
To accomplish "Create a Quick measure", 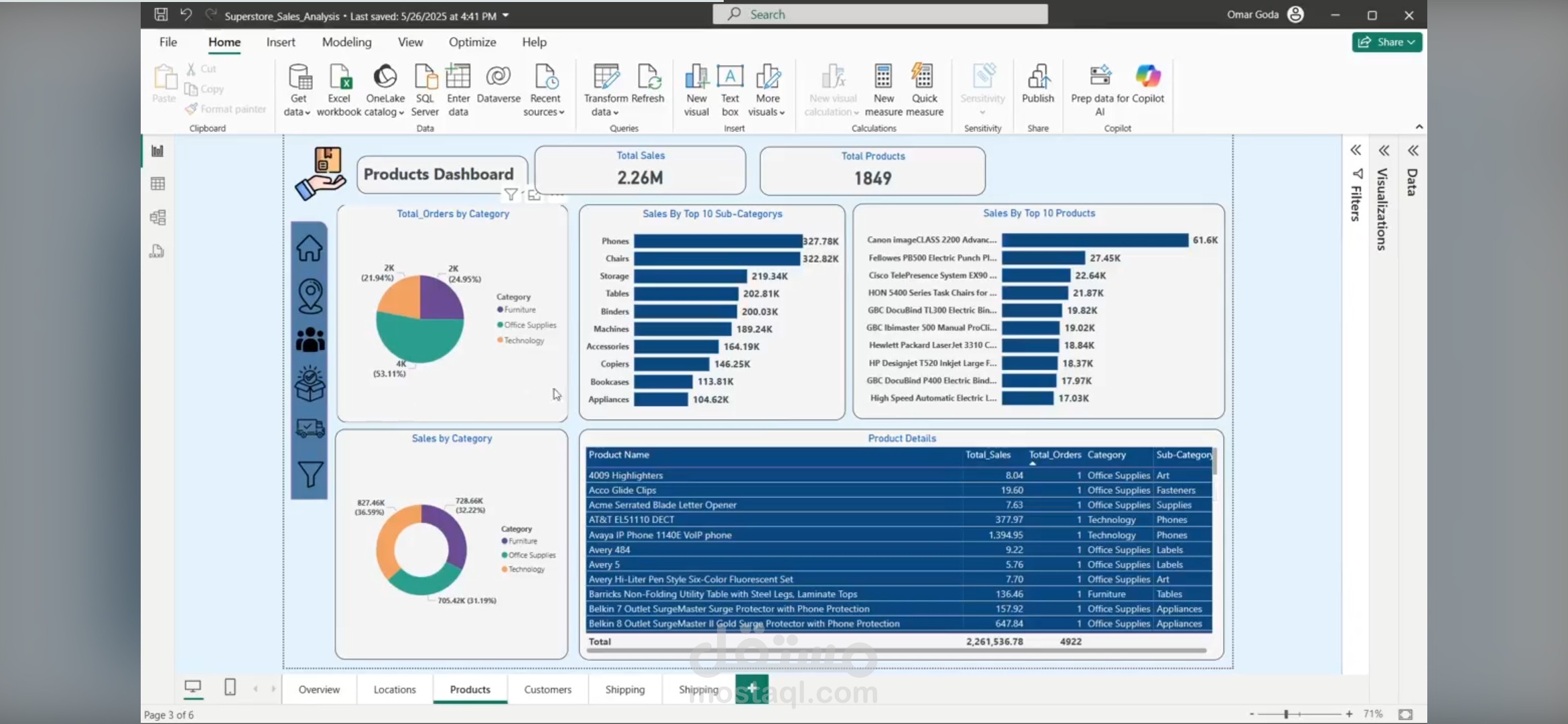I will tap(924, 90).
